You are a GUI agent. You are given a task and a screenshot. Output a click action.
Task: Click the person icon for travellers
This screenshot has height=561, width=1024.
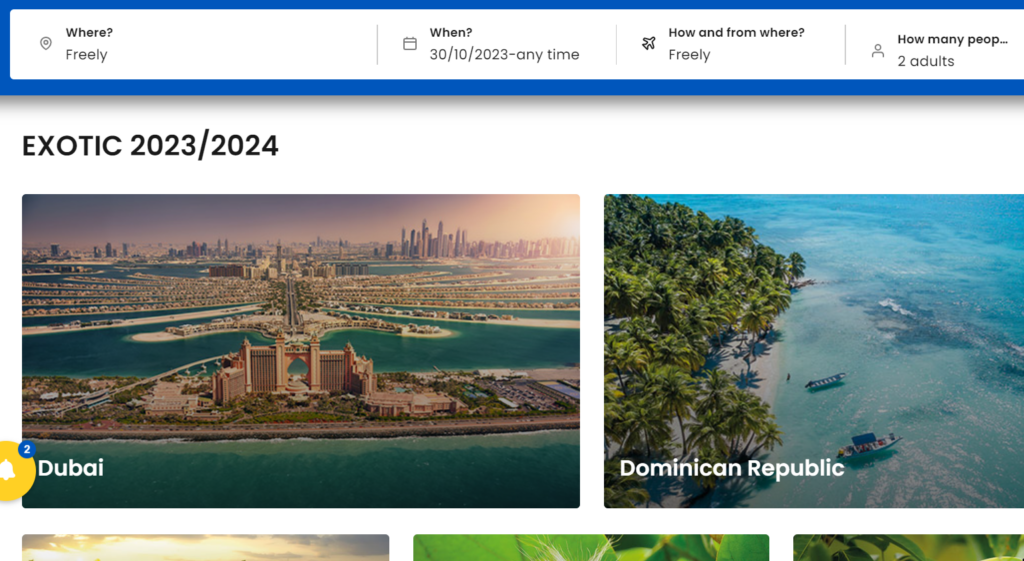tap(878, 50)
